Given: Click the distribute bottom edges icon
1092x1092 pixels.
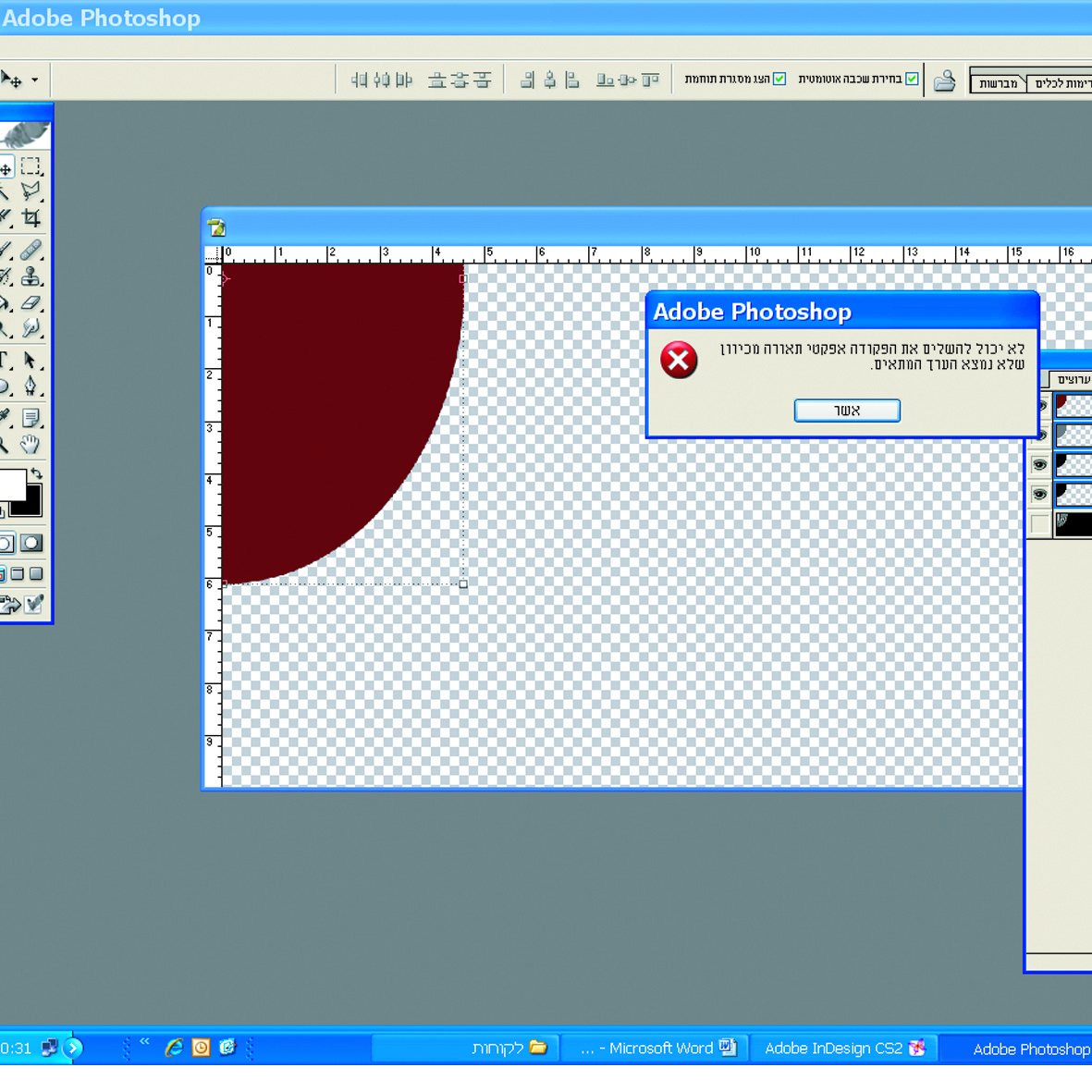Looking at the screenshot, I should click(x=437, y=80).
